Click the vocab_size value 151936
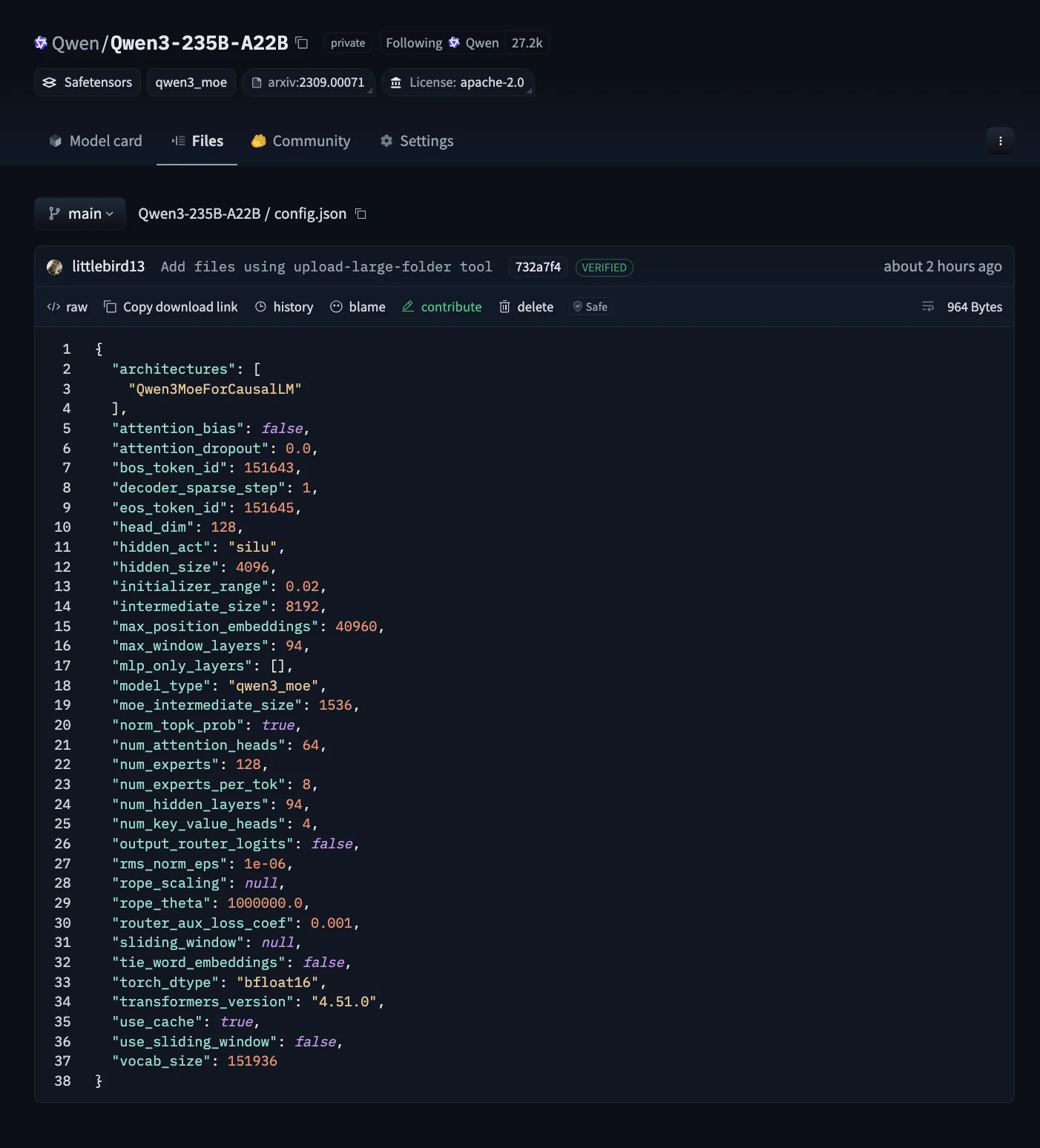Viewport: 1040px width, 1148px height. click(x=252, y=1061)
